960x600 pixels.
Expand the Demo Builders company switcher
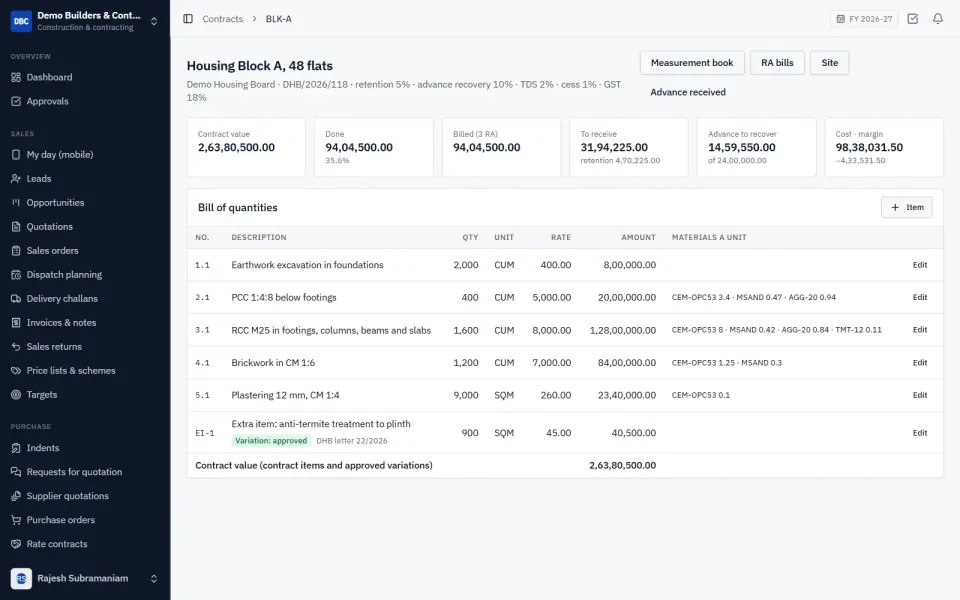point(154,21)
